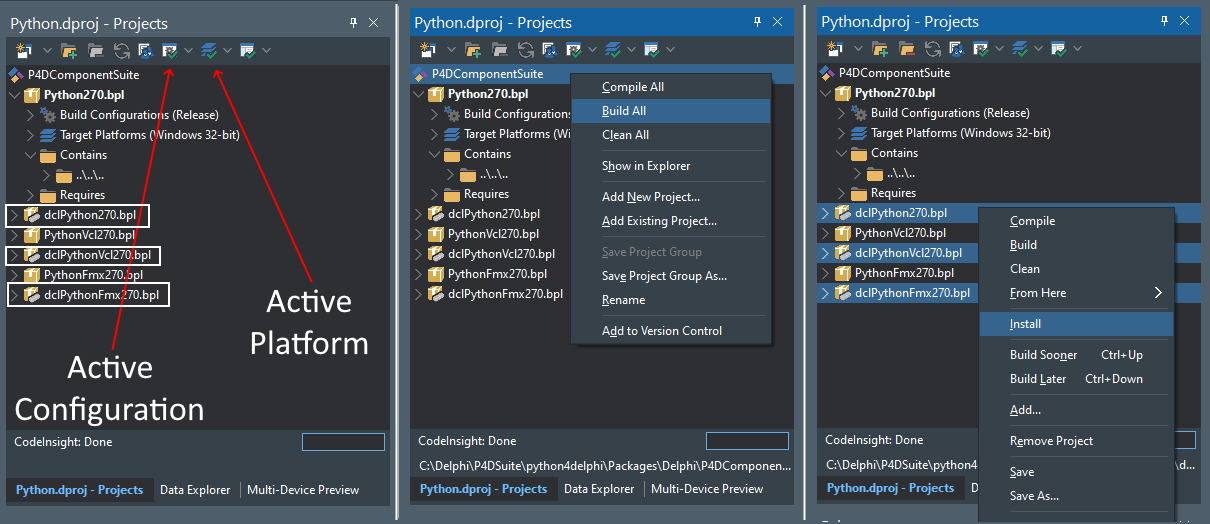
Task: Click last toolbar checklist icon in left panel
Action: click(247, 50)
